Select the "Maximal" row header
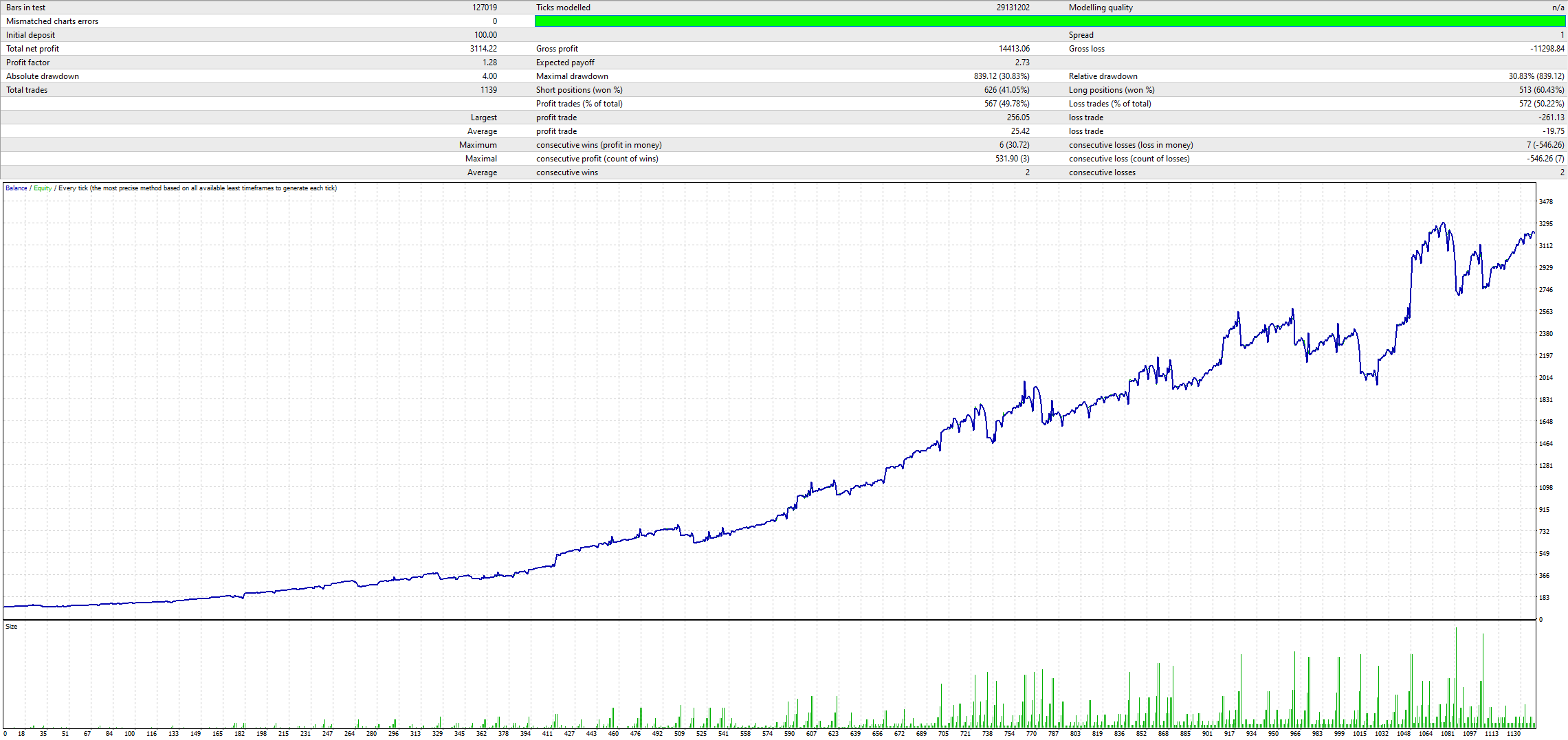This screenshot has width=1568, height=740. [x=481, y=159]
